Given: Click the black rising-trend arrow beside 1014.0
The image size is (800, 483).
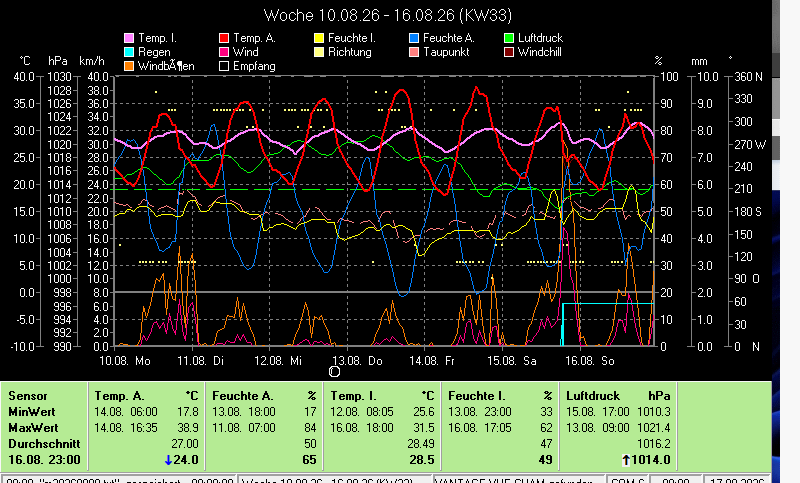Looking at the screenshot, I should coord(626,460).
